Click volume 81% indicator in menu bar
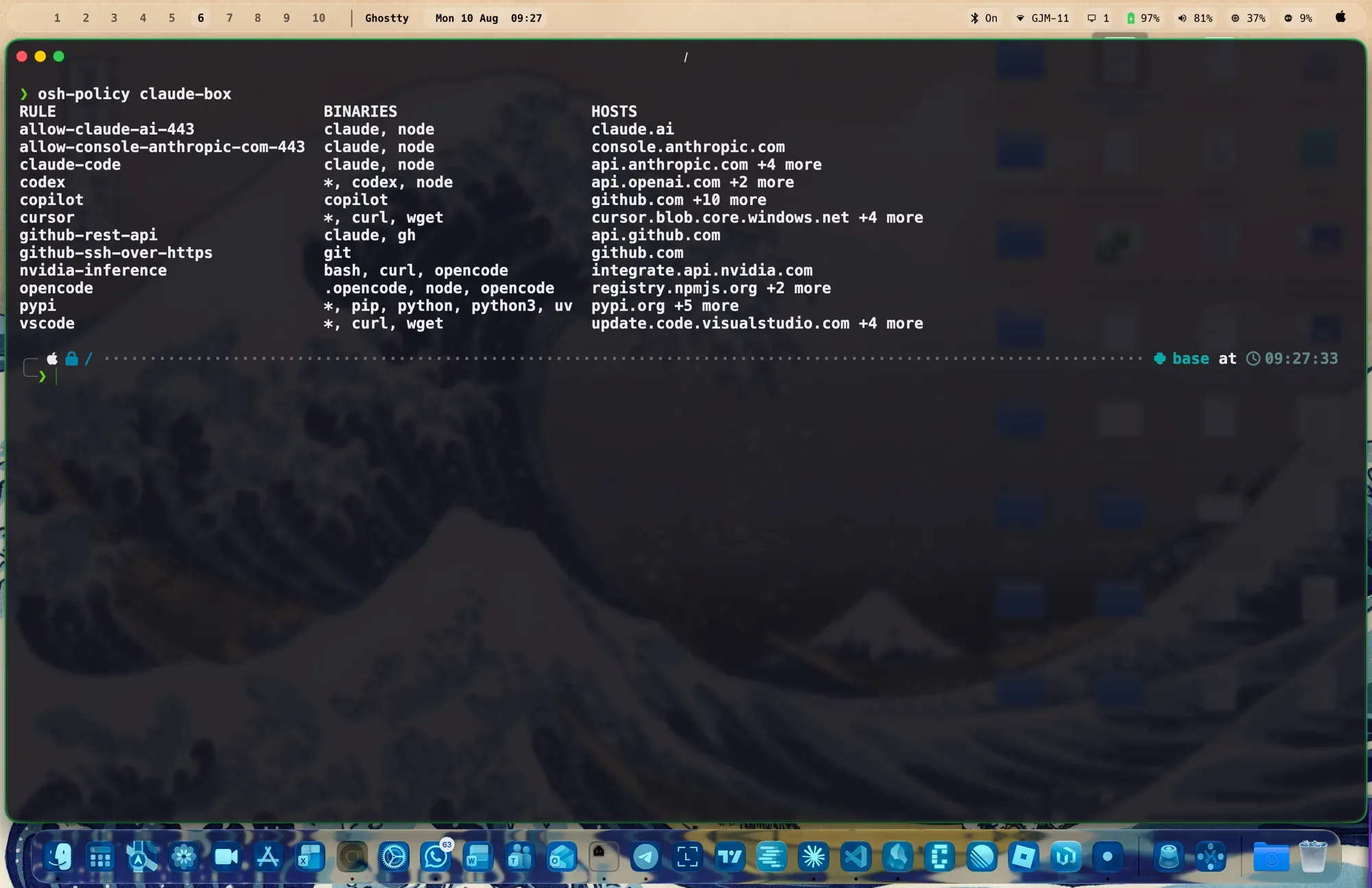The width and height of the screenshot is (1372, 888). pos(1196,18)
